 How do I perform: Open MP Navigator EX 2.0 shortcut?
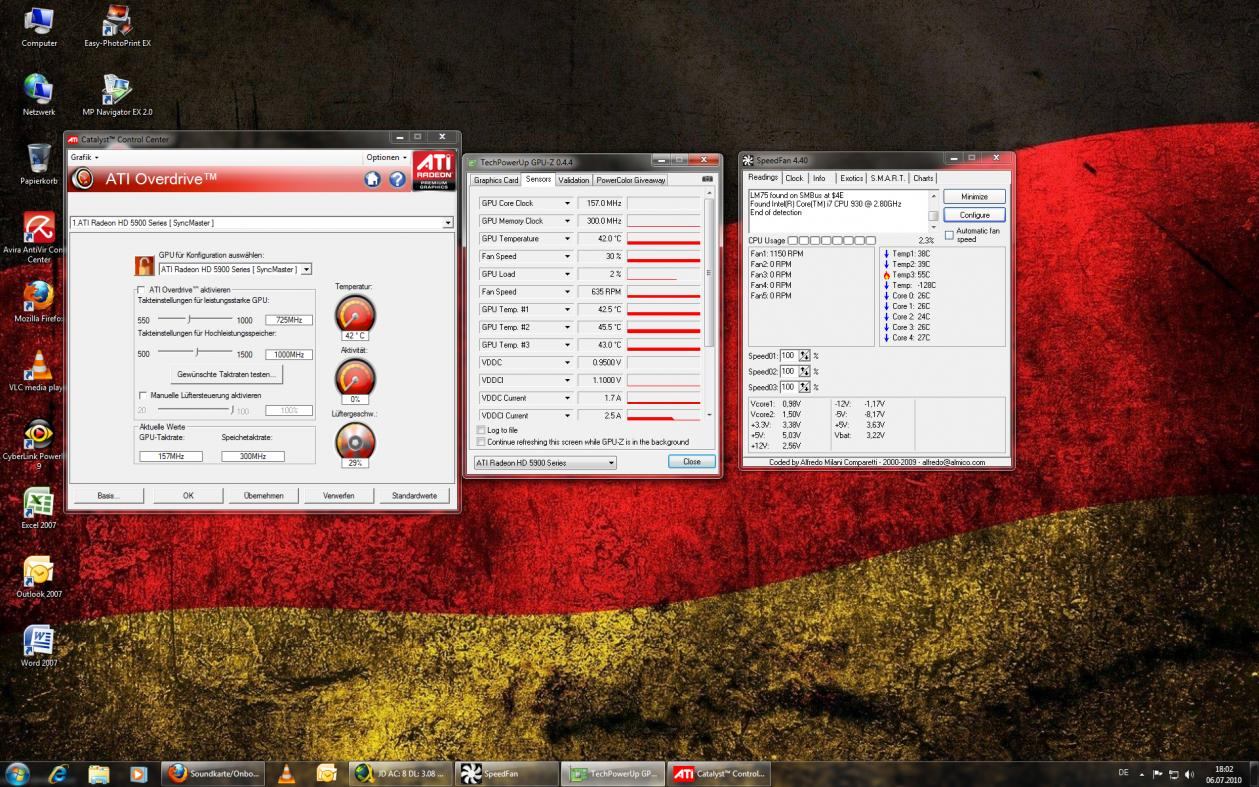click(x=117, y=96)
